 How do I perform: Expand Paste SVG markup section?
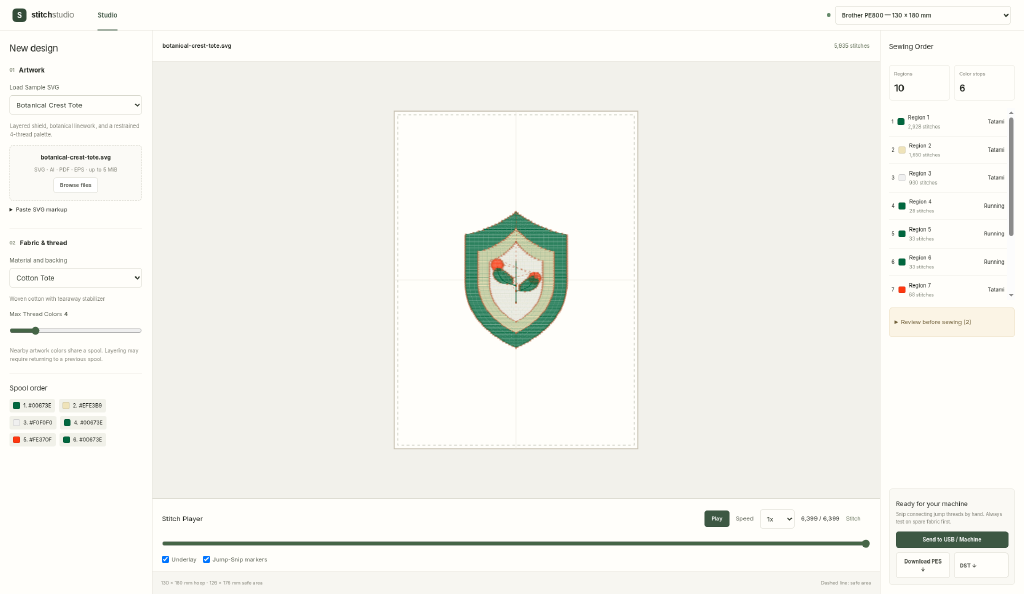[x=39, y=210]
